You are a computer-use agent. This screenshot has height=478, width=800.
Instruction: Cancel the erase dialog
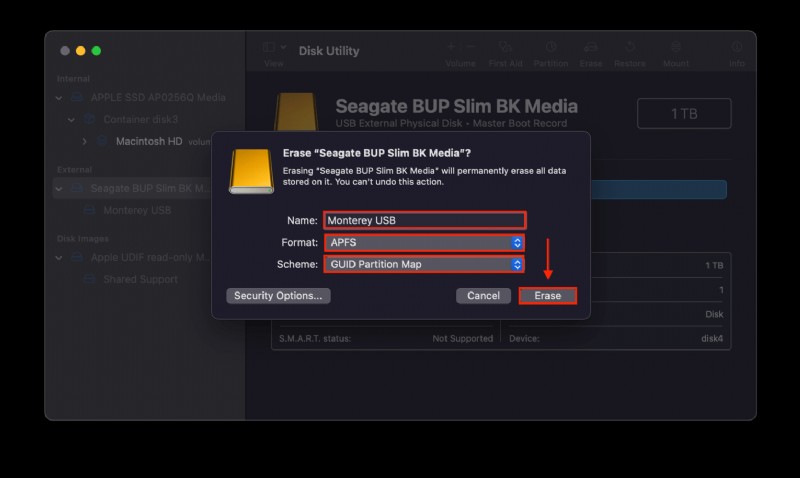(x=483, y=296)
